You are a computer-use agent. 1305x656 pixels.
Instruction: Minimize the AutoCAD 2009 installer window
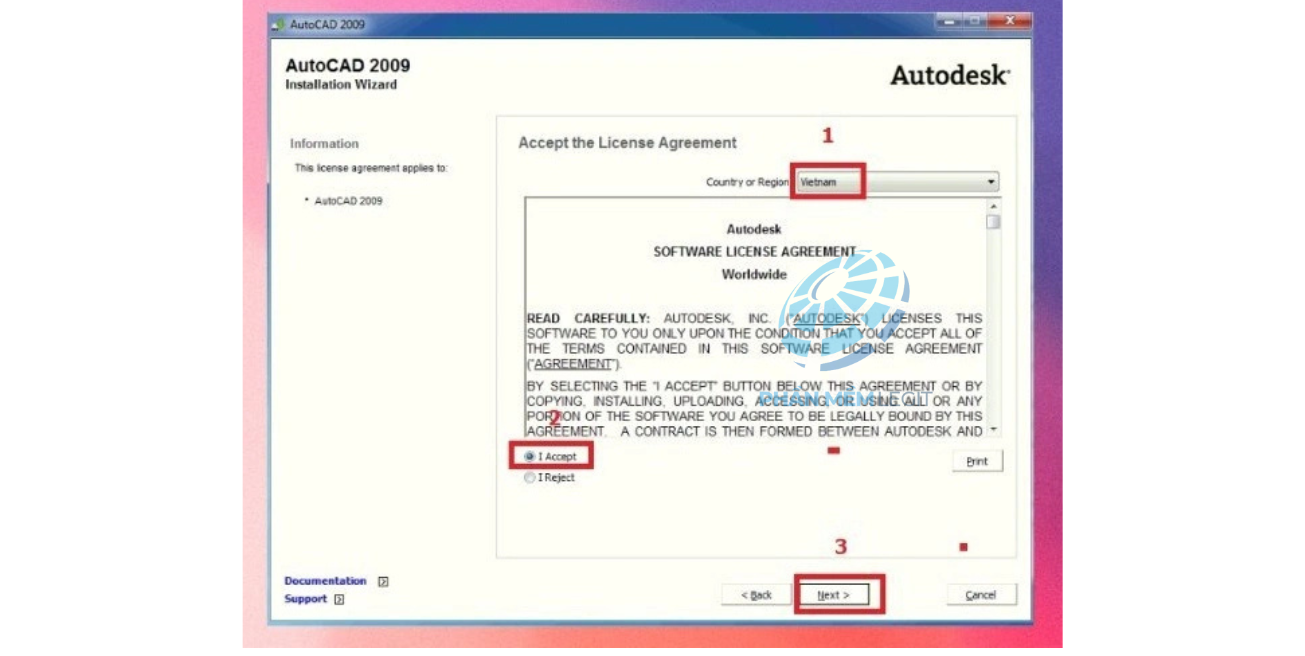pyautogui.click(x=951, y=22)
